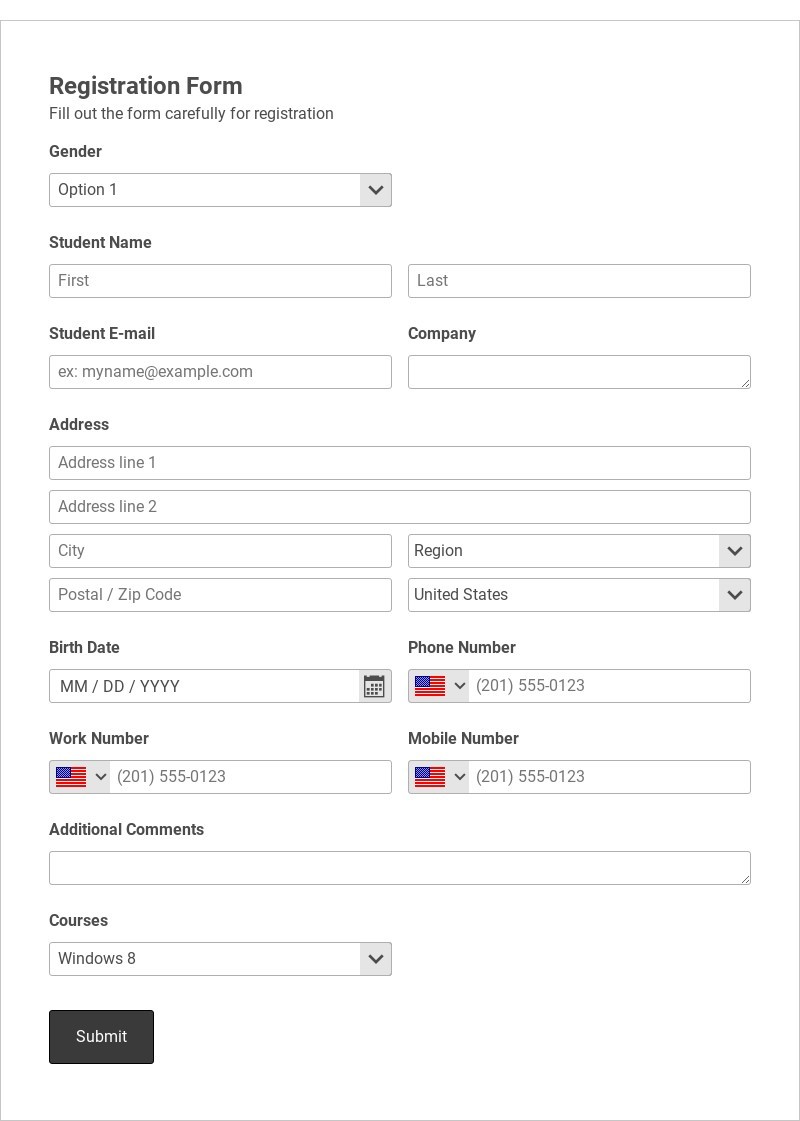Open the United States country dropdown
The width and height of the screenshot is (800, 1121).
579,595
